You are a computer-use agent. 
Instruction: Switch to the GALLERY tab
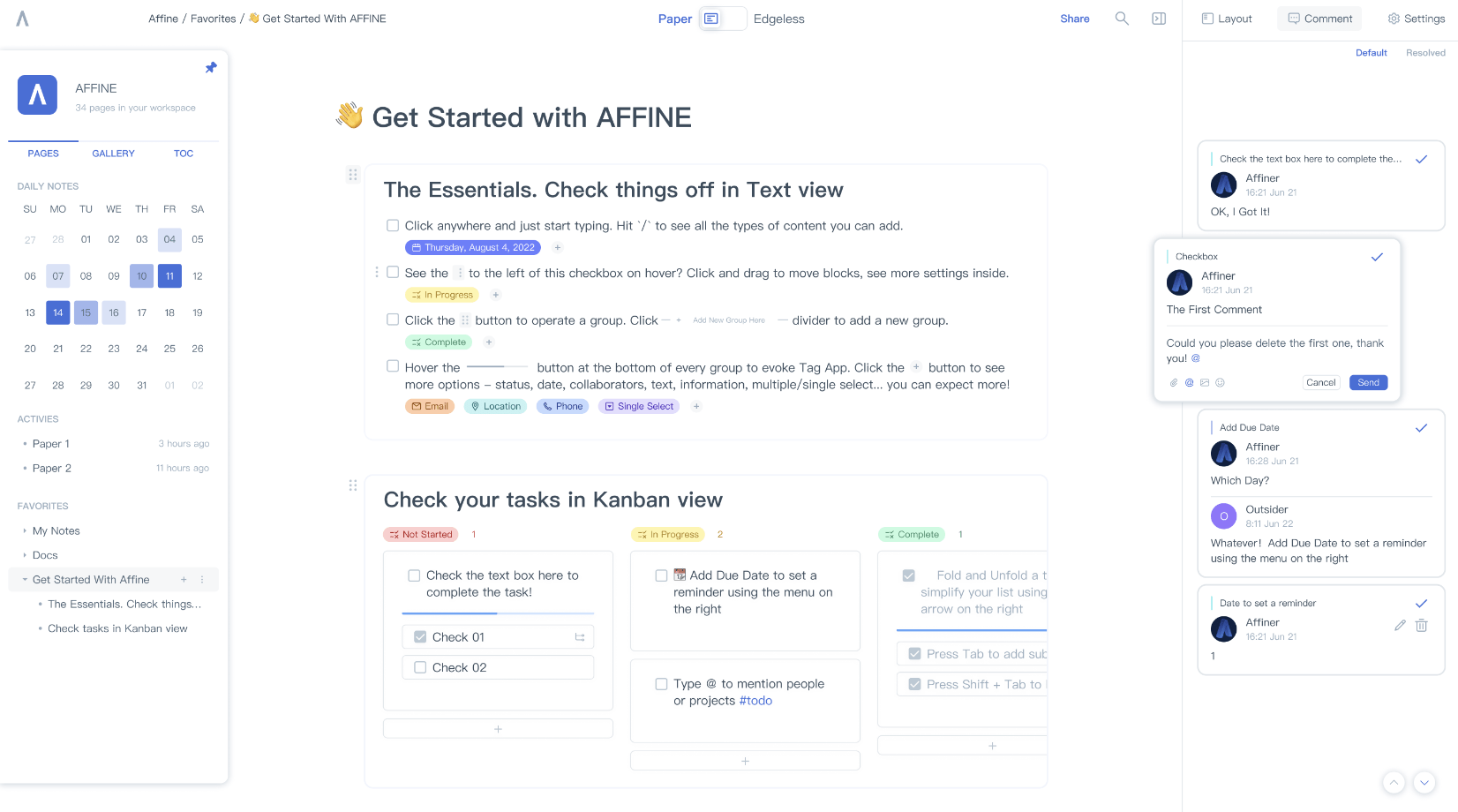point(114,154)
